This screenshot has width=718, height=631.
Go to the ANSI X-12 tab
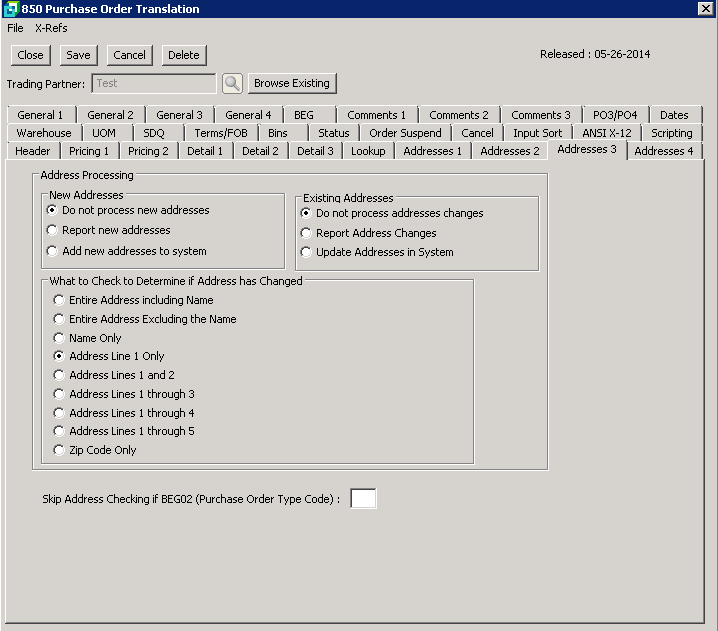606,133
